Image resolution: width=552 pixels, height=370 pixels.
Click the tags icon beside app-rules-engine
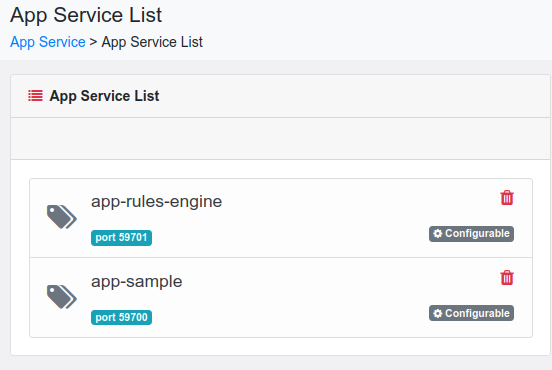pos(62,217)
